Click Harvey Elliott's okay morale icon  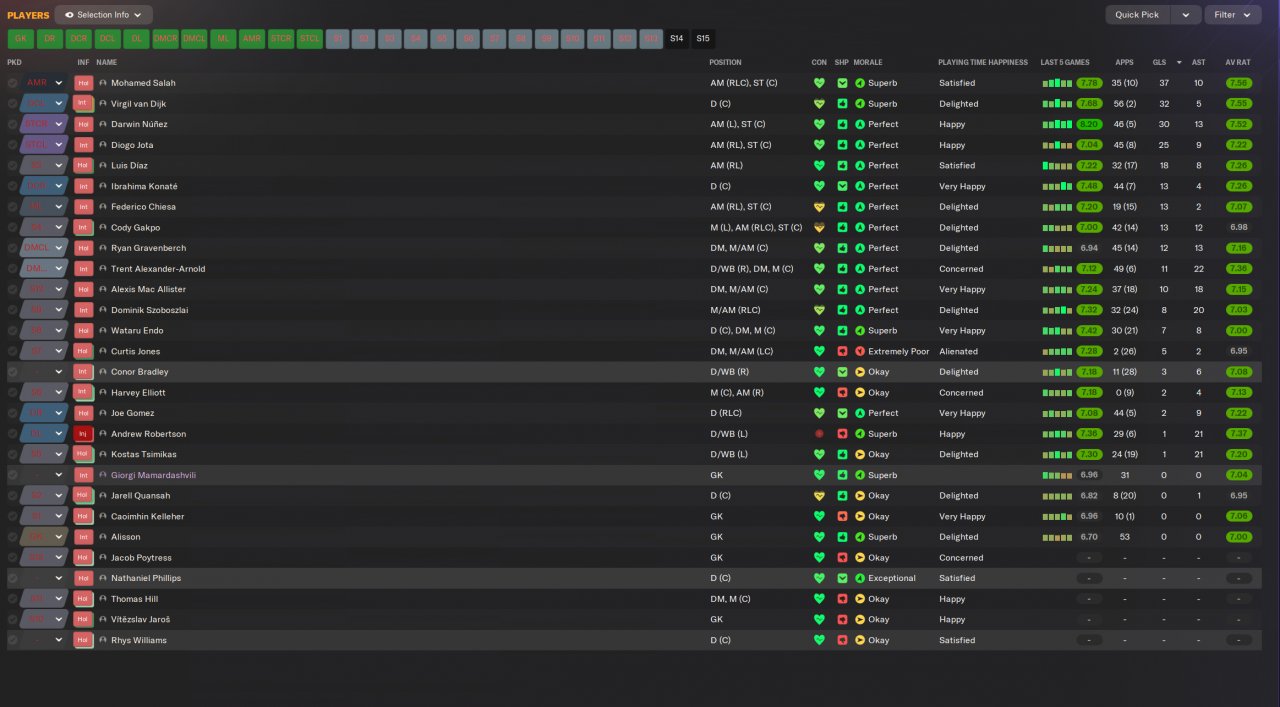pyautogui.click(x=859, y=393)
